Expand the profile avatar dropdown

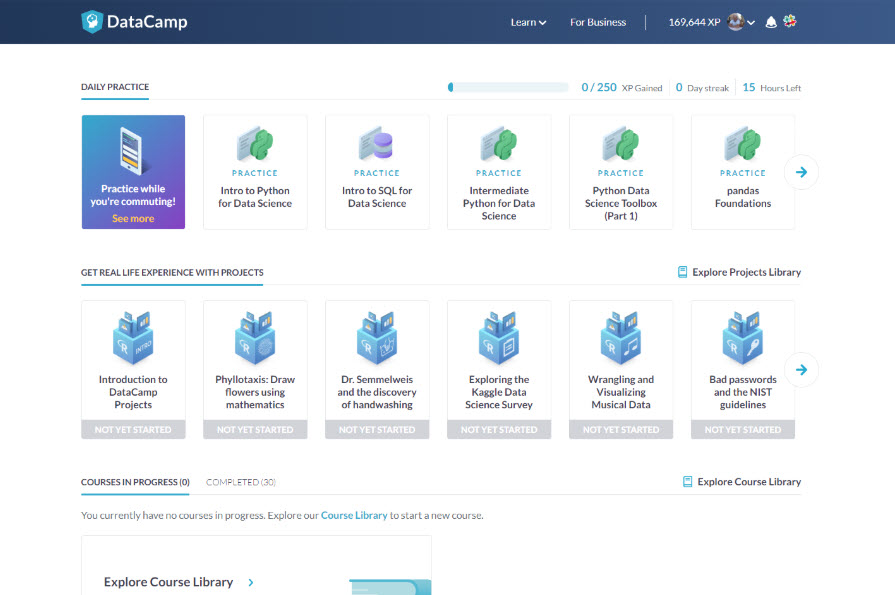(738, 21)
